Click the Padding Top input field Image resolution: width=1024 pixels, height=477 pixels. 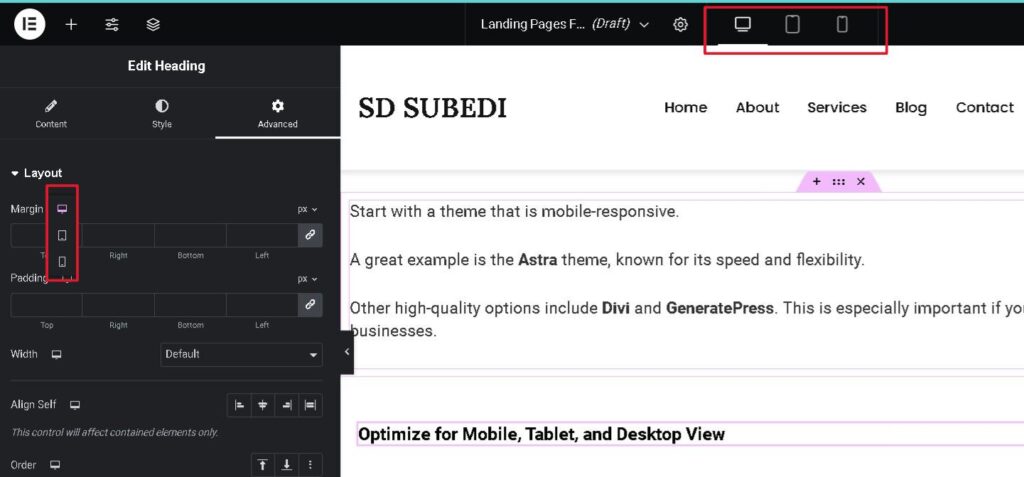pos(46,304)
